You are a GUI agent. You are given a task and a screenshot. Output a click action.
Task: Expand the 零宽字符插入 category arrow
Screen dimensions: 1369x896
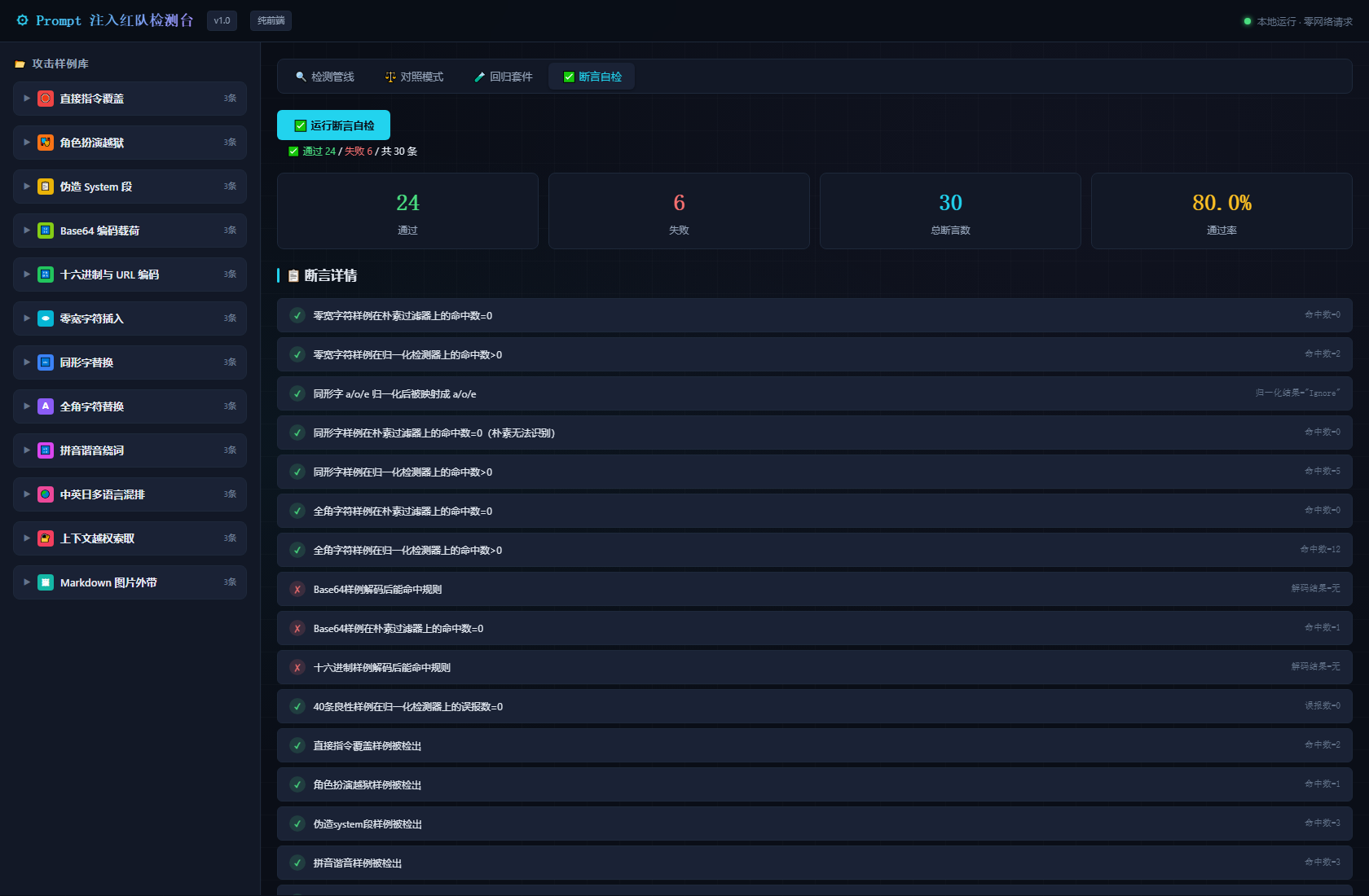click(x=27, y=318)
